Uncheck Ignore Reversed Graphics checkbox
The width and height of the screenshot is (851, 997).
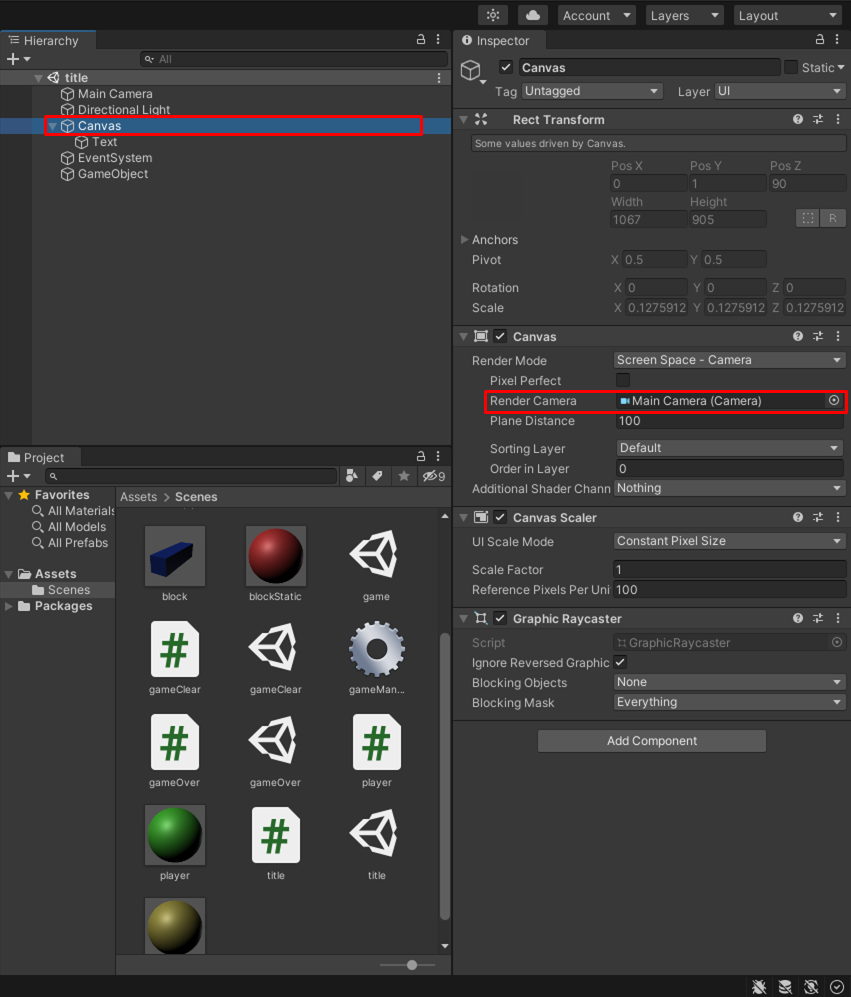[x=621, y=662]
